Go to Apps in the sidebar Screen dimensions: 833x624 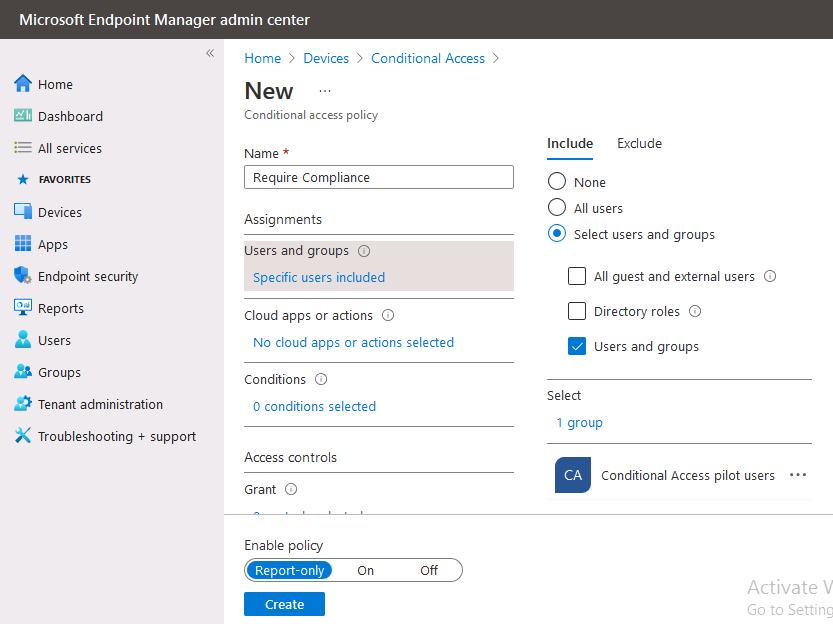click(53, 244)
